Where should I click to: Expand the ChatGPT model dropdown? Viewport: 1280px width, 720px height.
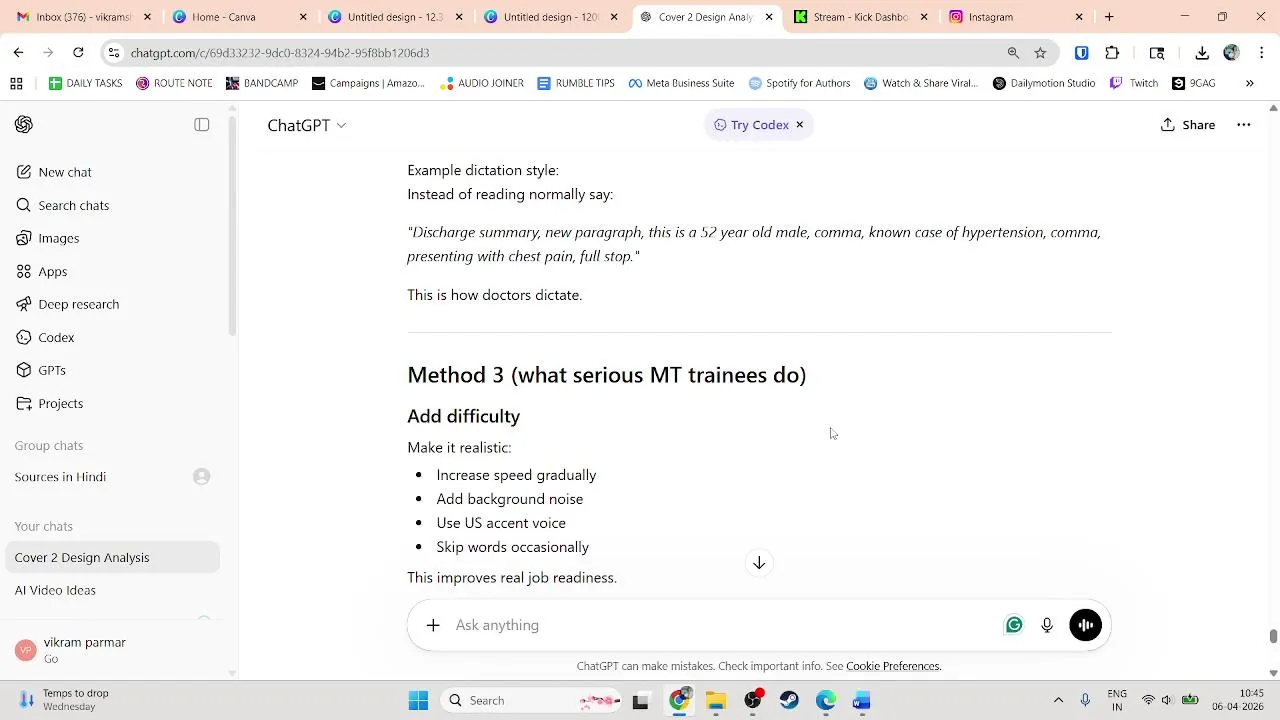[x=307, y=125]
